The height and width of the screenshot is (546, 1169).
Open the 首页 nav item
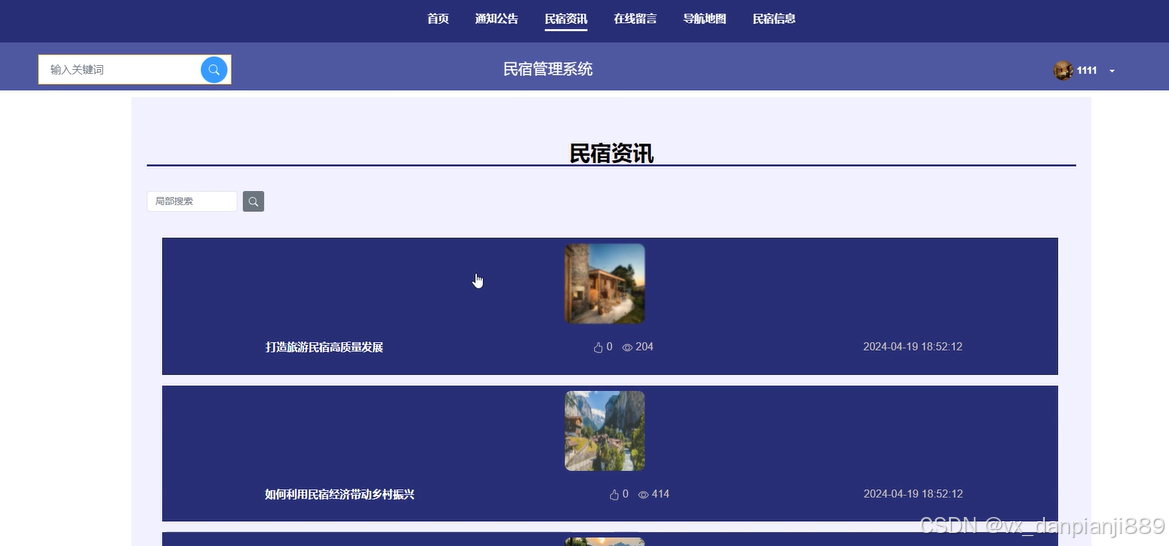click(438, 19)
